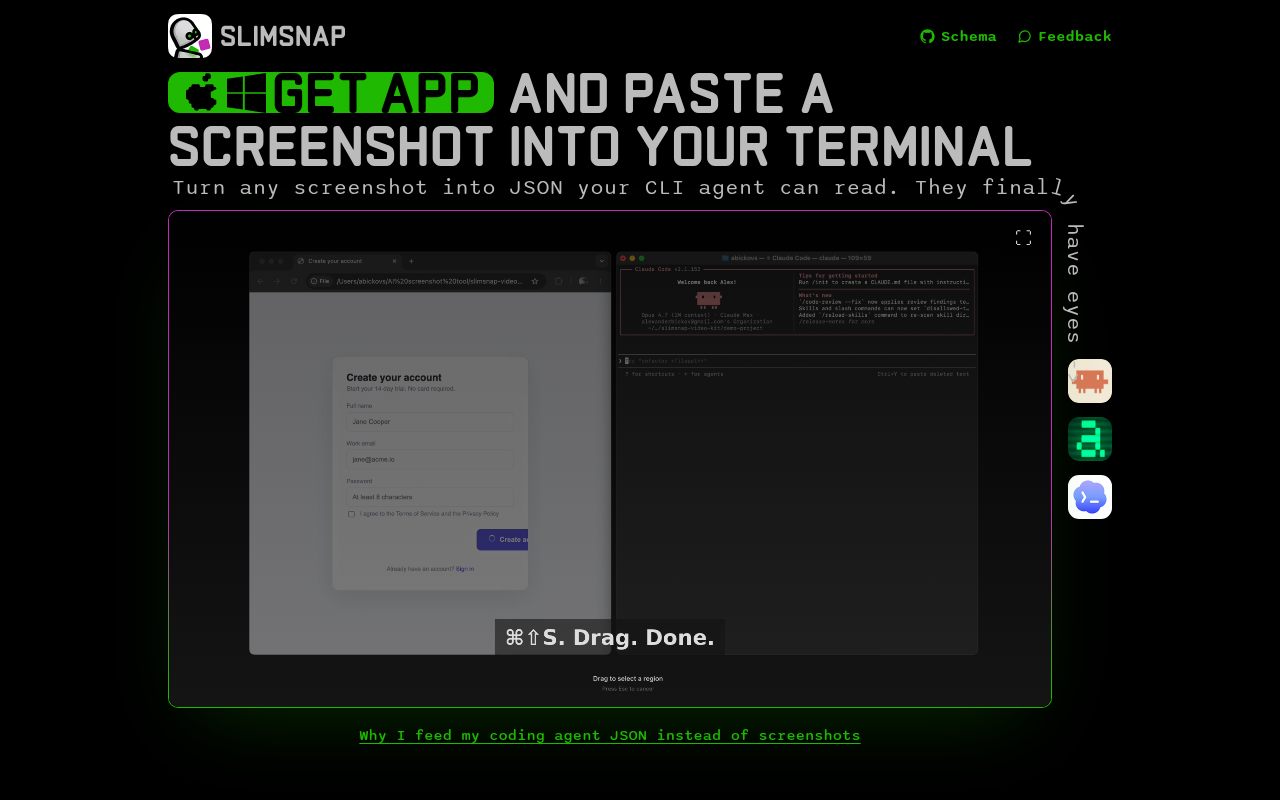This screenshot has height=800, width=1280.
Task: Click 'Welcome back Alex!' in the terminal
Action: (707, 282)
